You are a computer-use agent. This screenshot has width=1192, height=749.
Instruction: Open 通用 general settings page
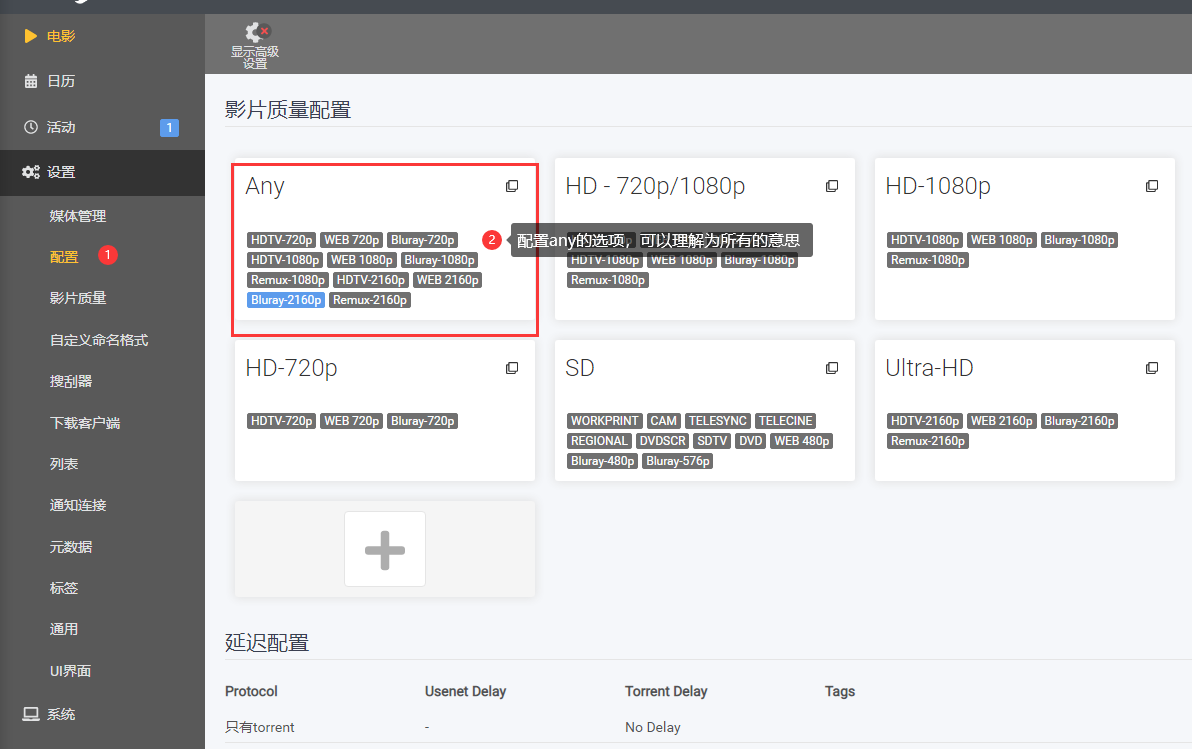click(64, 629)
